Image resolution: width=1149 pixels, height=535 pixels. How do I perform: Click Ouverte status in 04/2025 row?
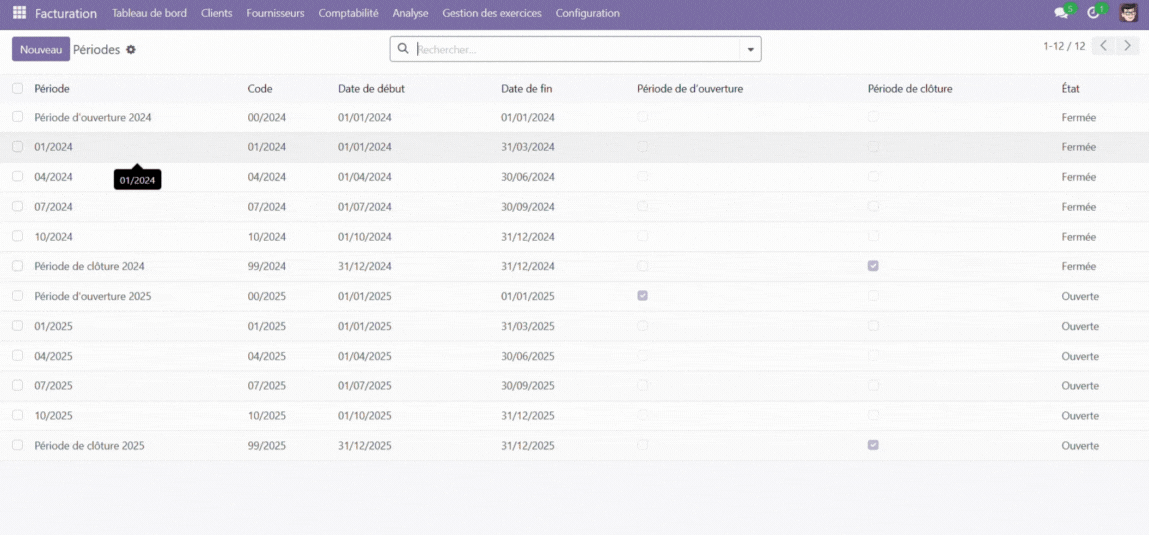[1080, 356]
